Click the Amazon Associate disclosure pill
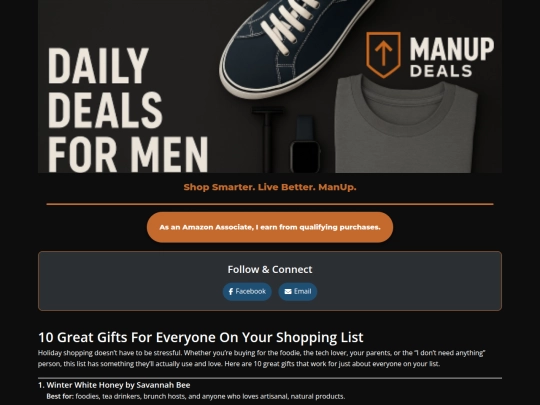The image size is (540, 405). click(x=270, y=227)
